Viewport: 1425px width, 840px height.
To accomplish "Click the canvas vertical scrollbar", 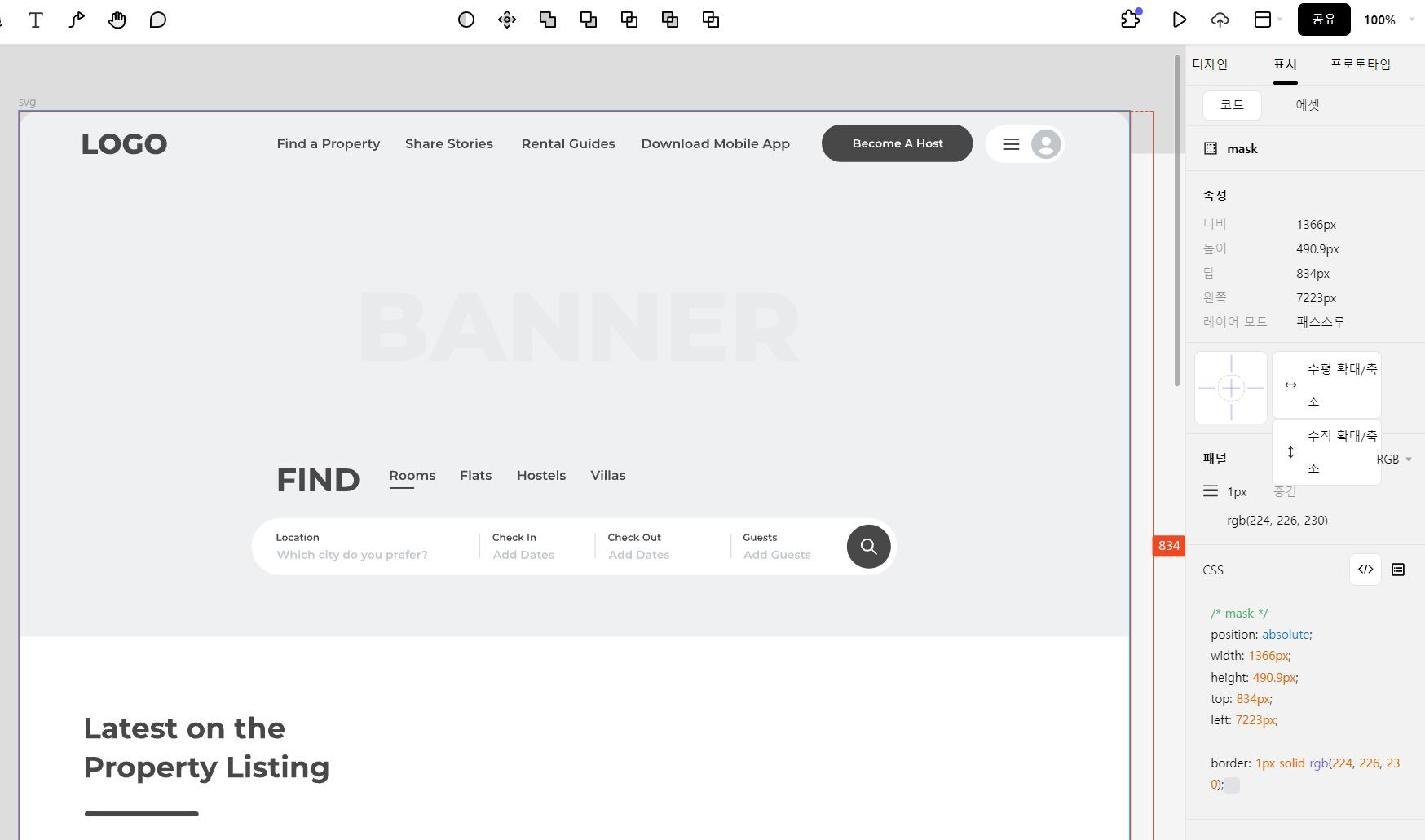I will click(1177, 221).
